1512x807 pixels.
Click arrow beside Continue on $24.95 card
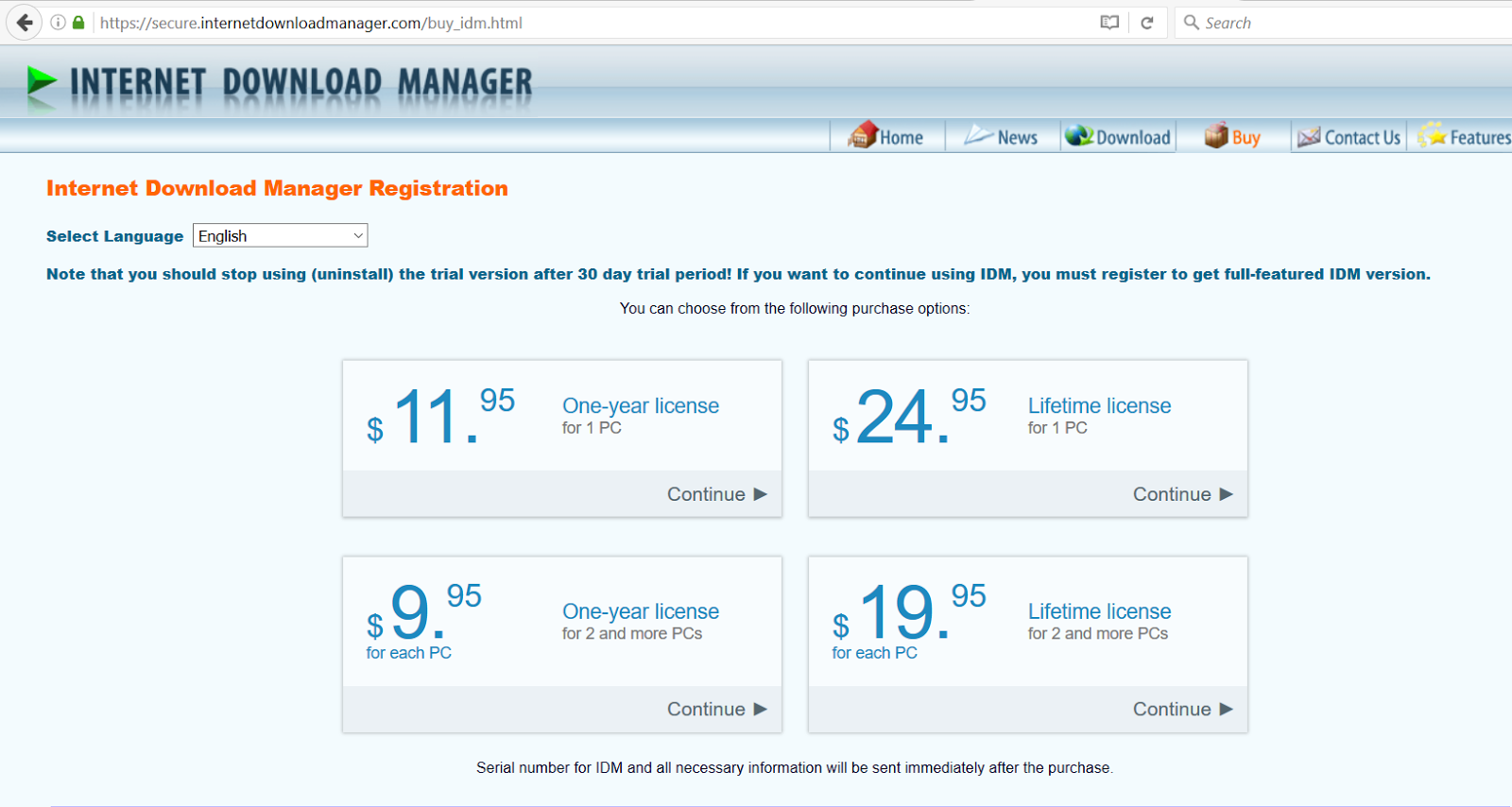(x=1227, y=494)
